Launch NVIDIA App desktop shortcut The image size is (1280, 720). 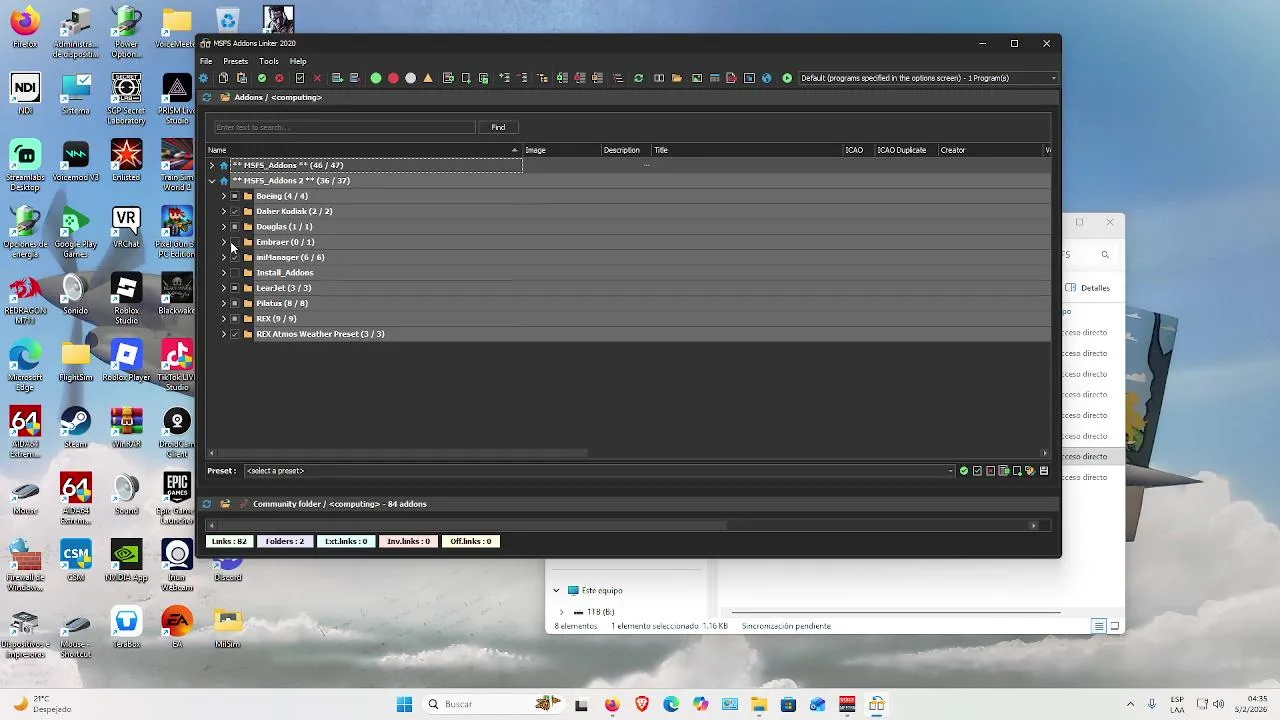click(x=126, y=560)
